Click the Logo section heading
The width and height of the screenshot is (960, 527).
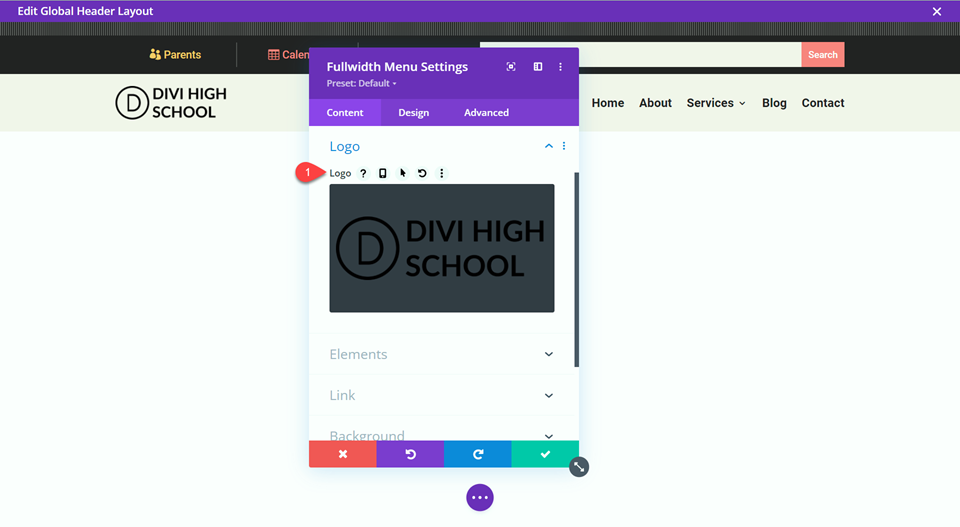click(x=345, y=146)
